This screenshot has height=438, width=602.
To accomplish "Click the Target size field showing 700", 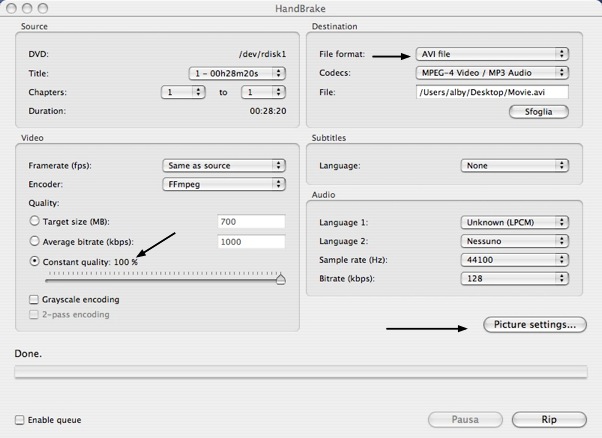I will coord(251,221).
